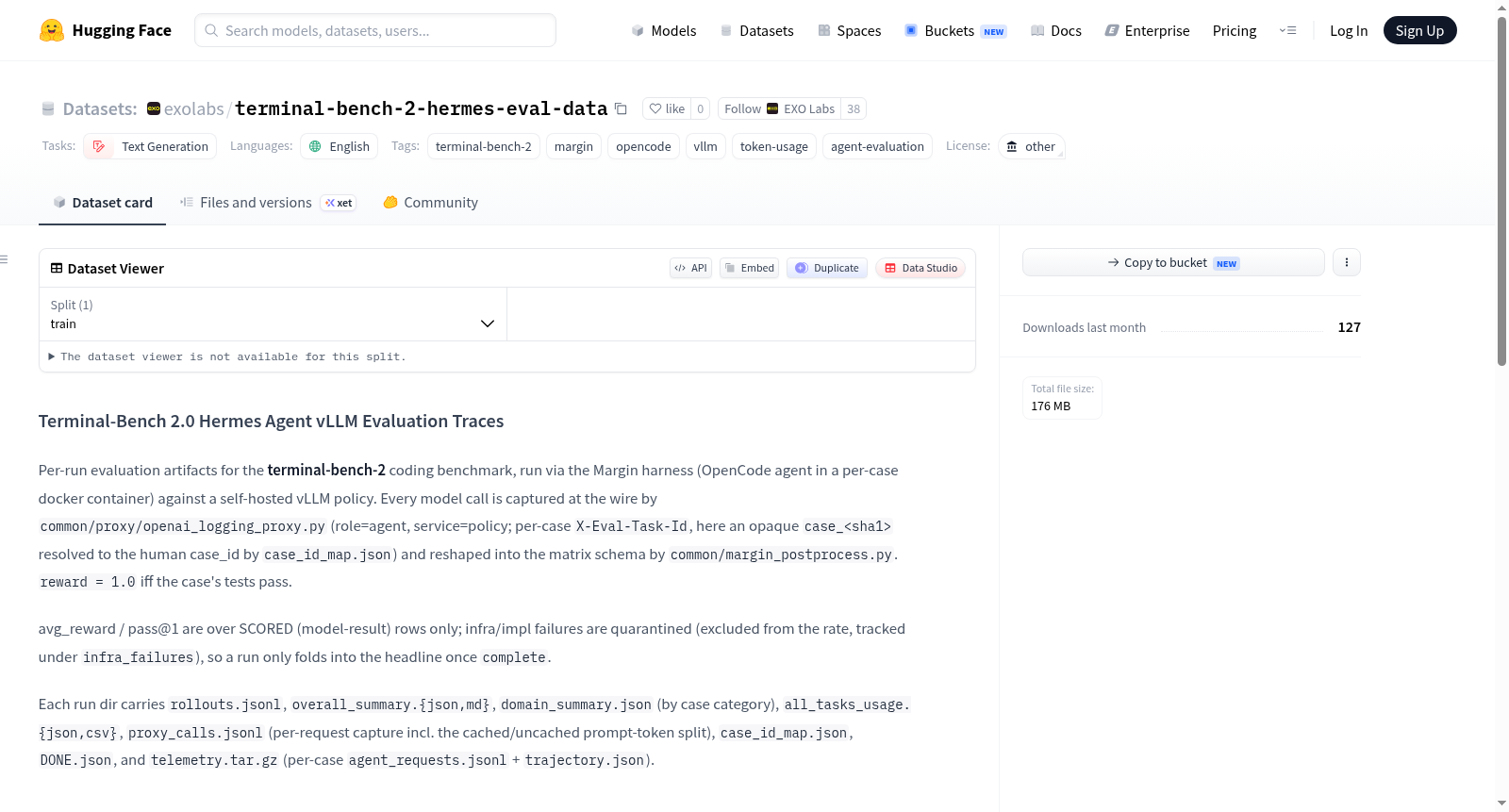Open the Docs page
Screen dimensions: 1509x812
tap(1055, 30)
